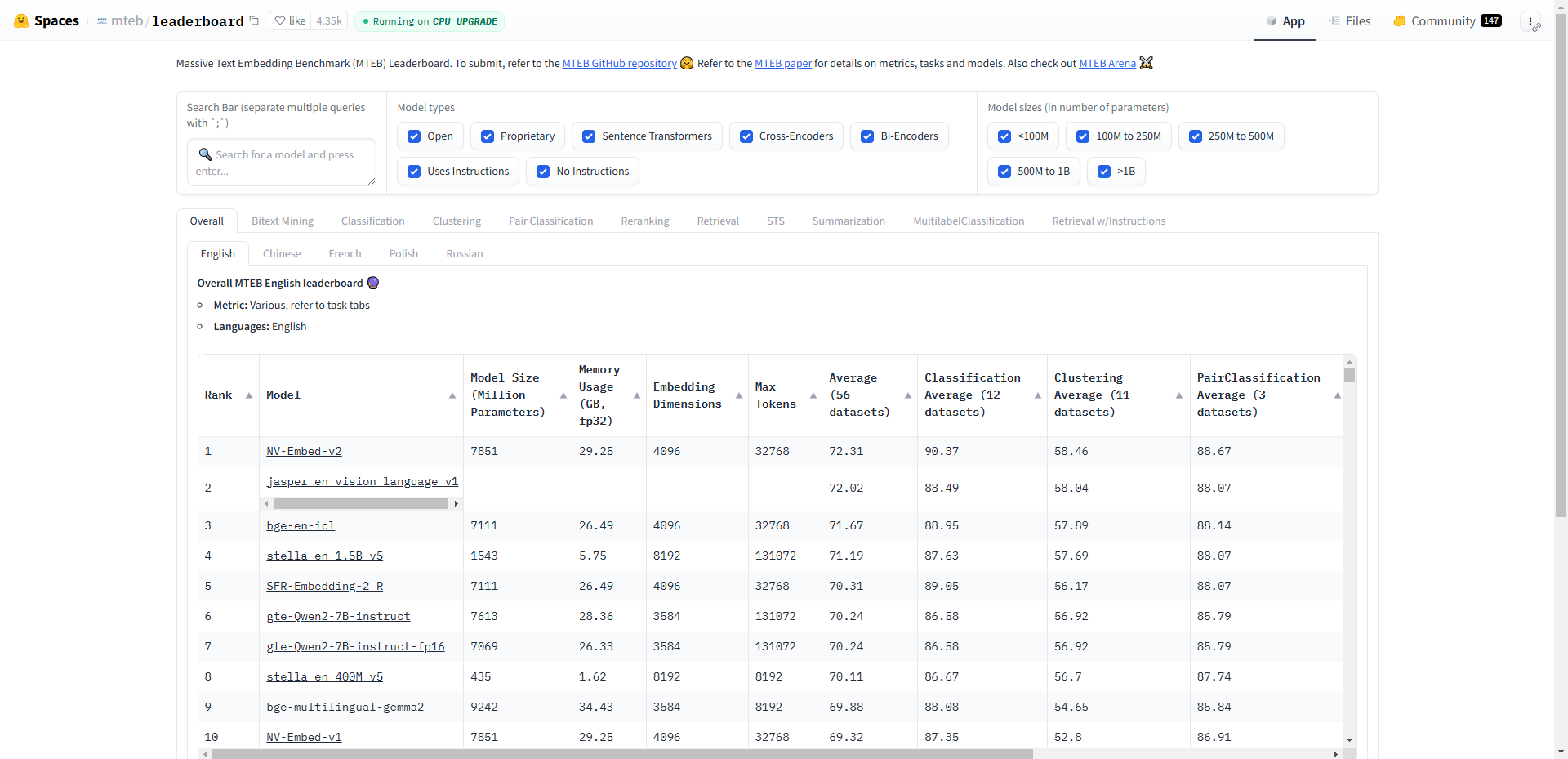Click the mteb organization avatar icon

102,20
